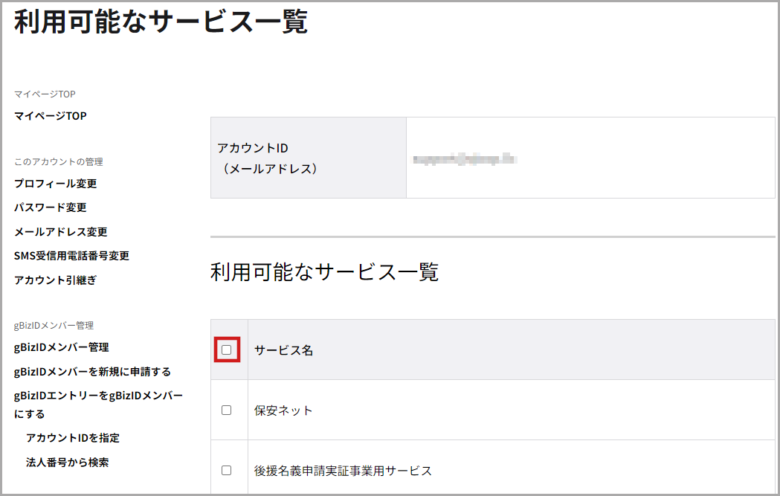Screen dimensions: 780x496
Task: Tick the checkbox for 後援名義申請実証事業用サービス
Action: (226, 470)
